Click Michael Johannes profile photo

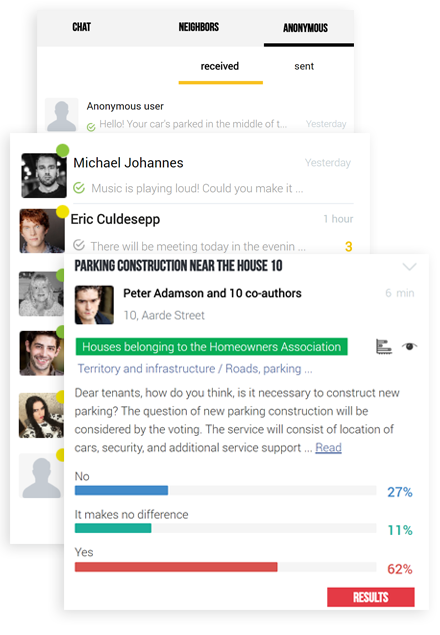coord(44,175)
